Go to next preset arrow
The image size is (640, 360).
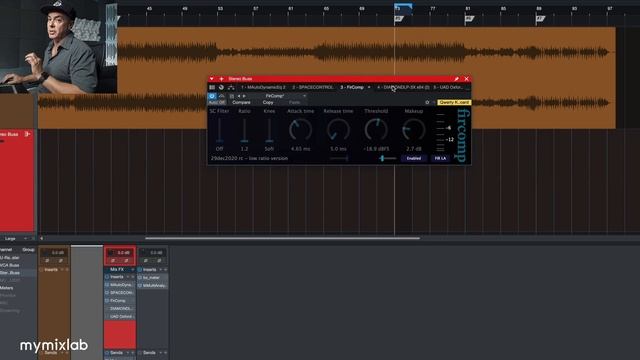244,96
